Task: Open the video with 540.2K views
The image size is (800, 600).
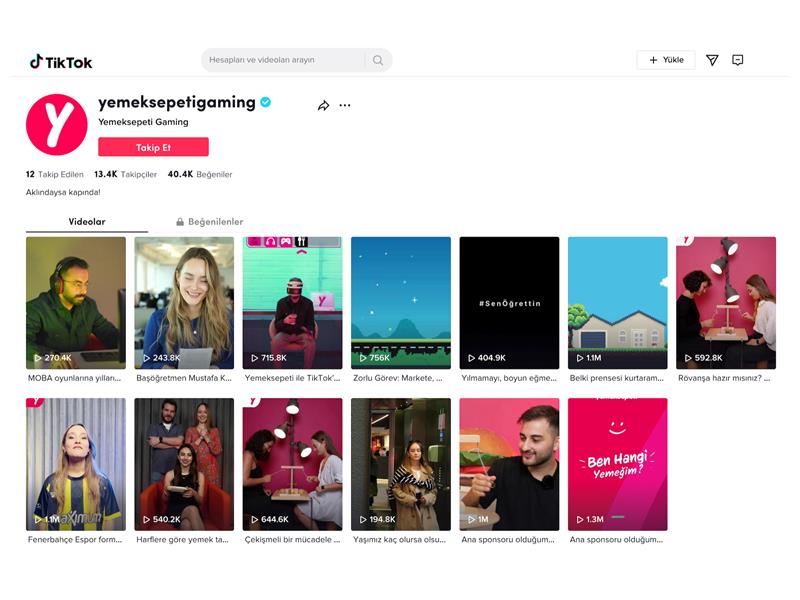Action: coord(184,464)
